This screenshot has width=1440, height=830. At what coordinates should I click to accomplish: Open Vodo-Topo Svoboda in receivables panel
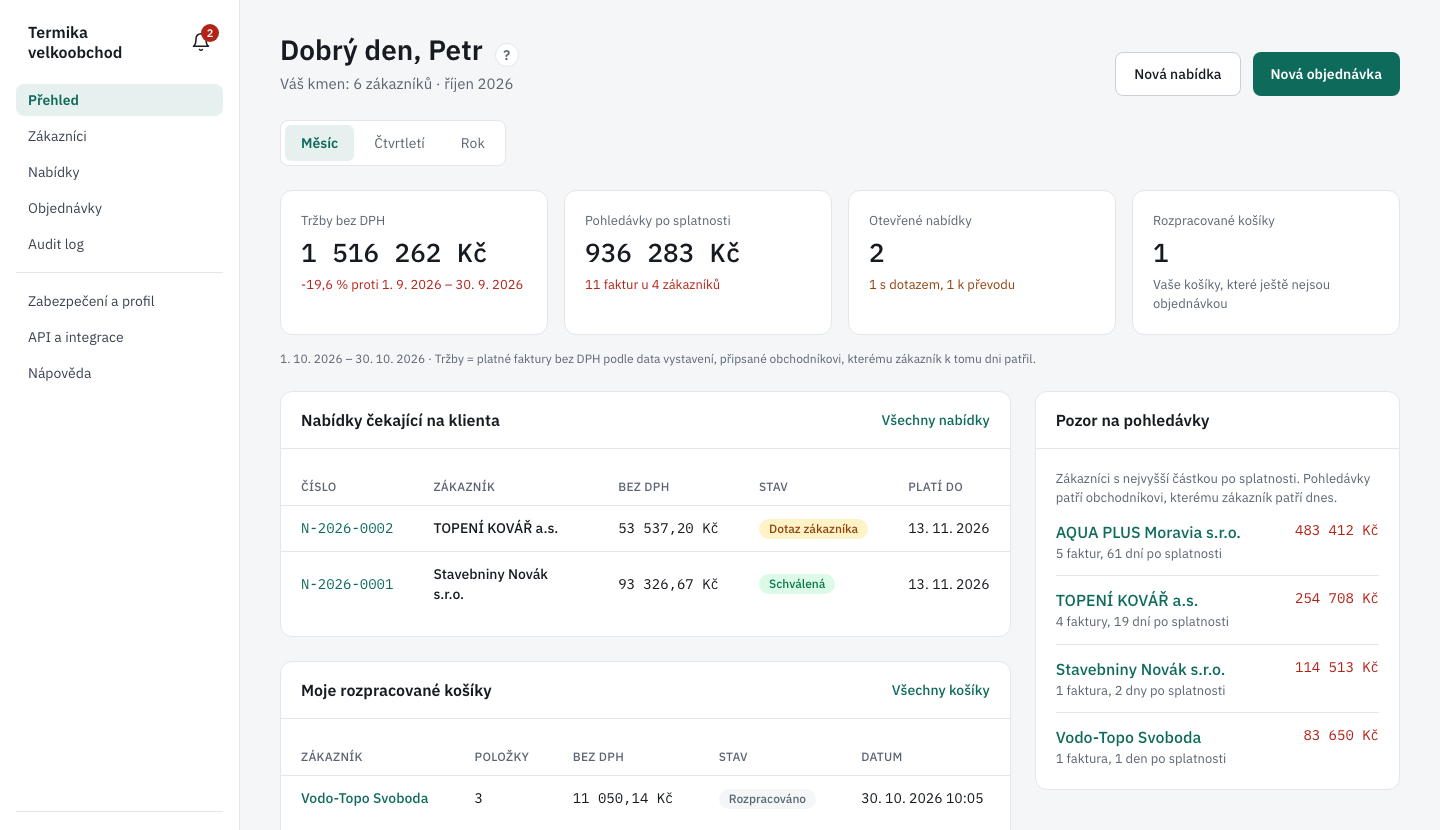pyautogui.click(x=1128, y=737)
